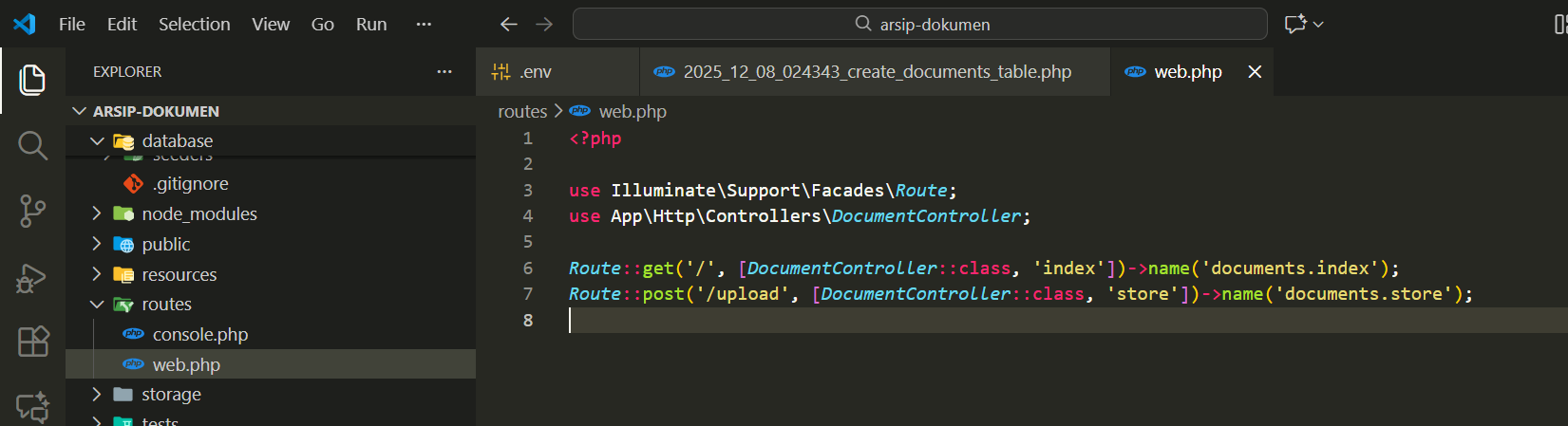The height and width of the screenshot is (426, 1568).
Task: Open Run and Debug view icon
Action: [32, 277]
